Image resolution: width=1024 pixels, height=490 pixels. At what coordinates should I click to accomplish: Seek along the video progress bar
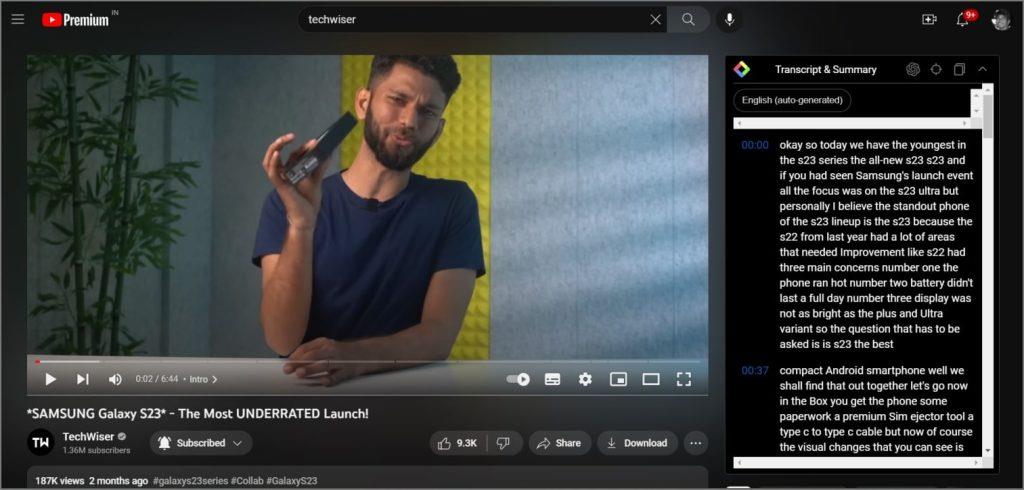click(x=367, y=361)
